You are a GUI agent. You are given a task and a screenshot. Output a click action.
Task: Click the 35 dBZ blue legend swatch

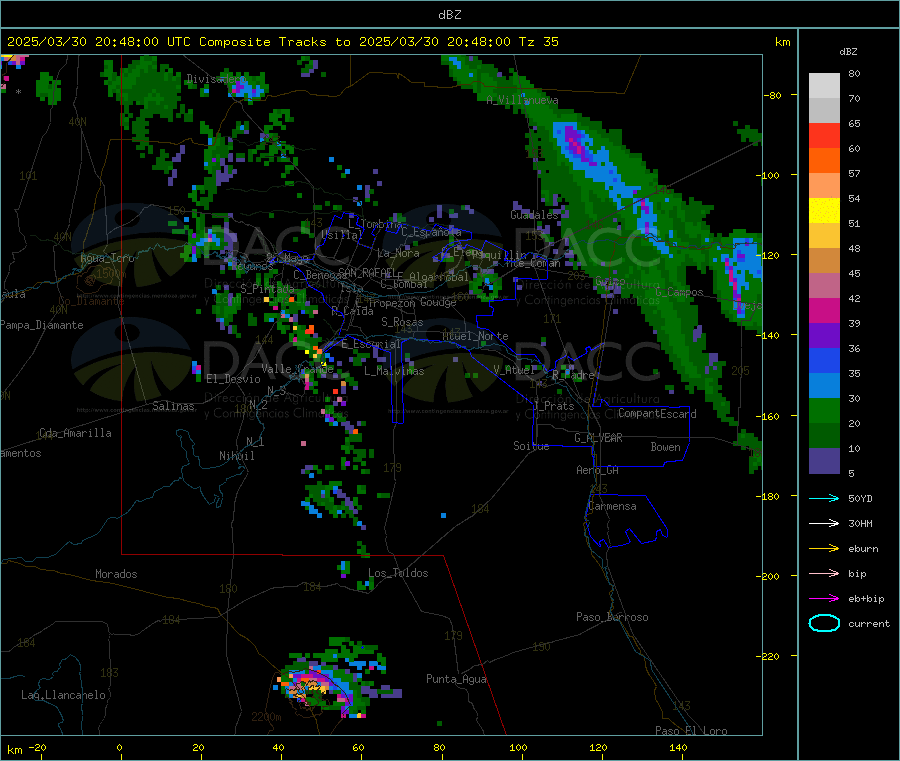pos(824,360)
